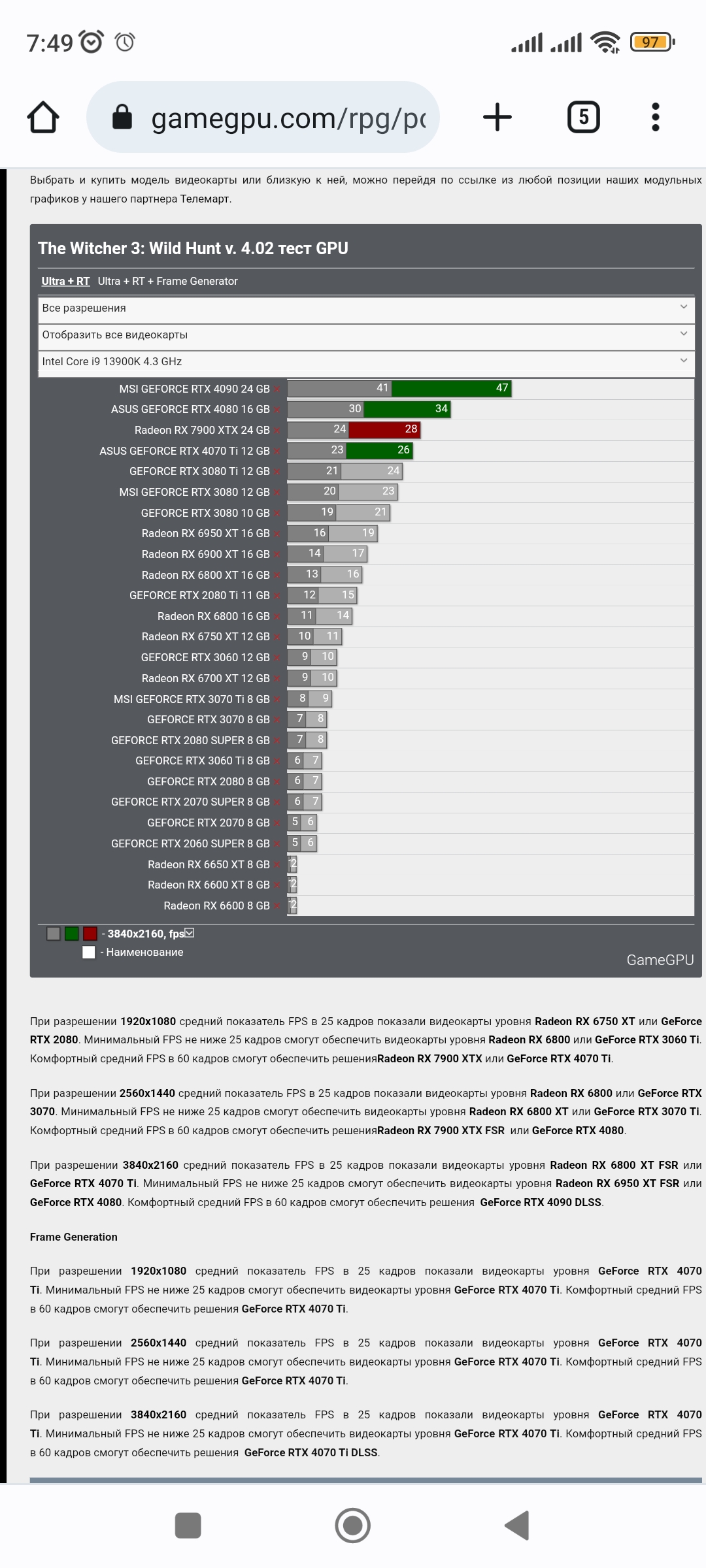Open the 'Отобразить все видеокарты' dropdown
The width and height of the screenshot is (706, 1568).
[x=365, y=335]
